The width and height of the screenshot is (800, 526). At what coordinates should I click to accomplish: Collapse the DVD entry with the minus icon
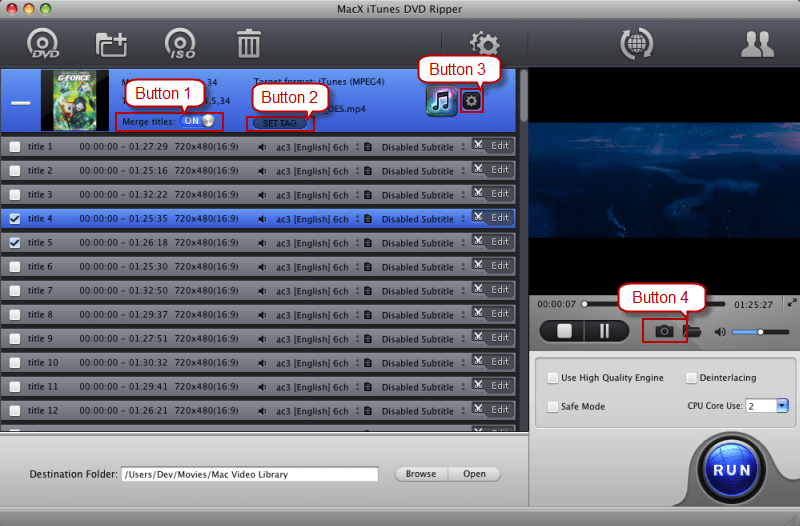click(x=21, y=103)
